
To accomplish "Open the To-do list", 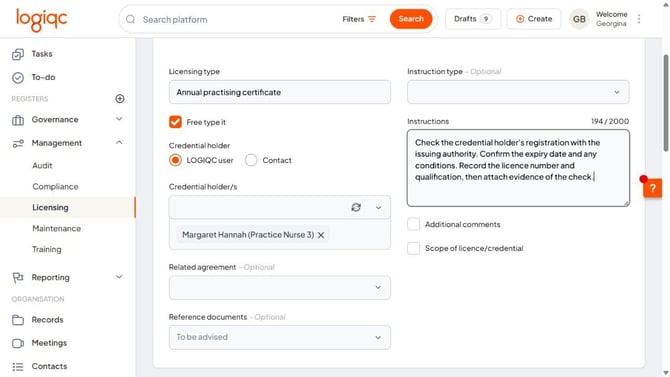I will tap(43, 77).
